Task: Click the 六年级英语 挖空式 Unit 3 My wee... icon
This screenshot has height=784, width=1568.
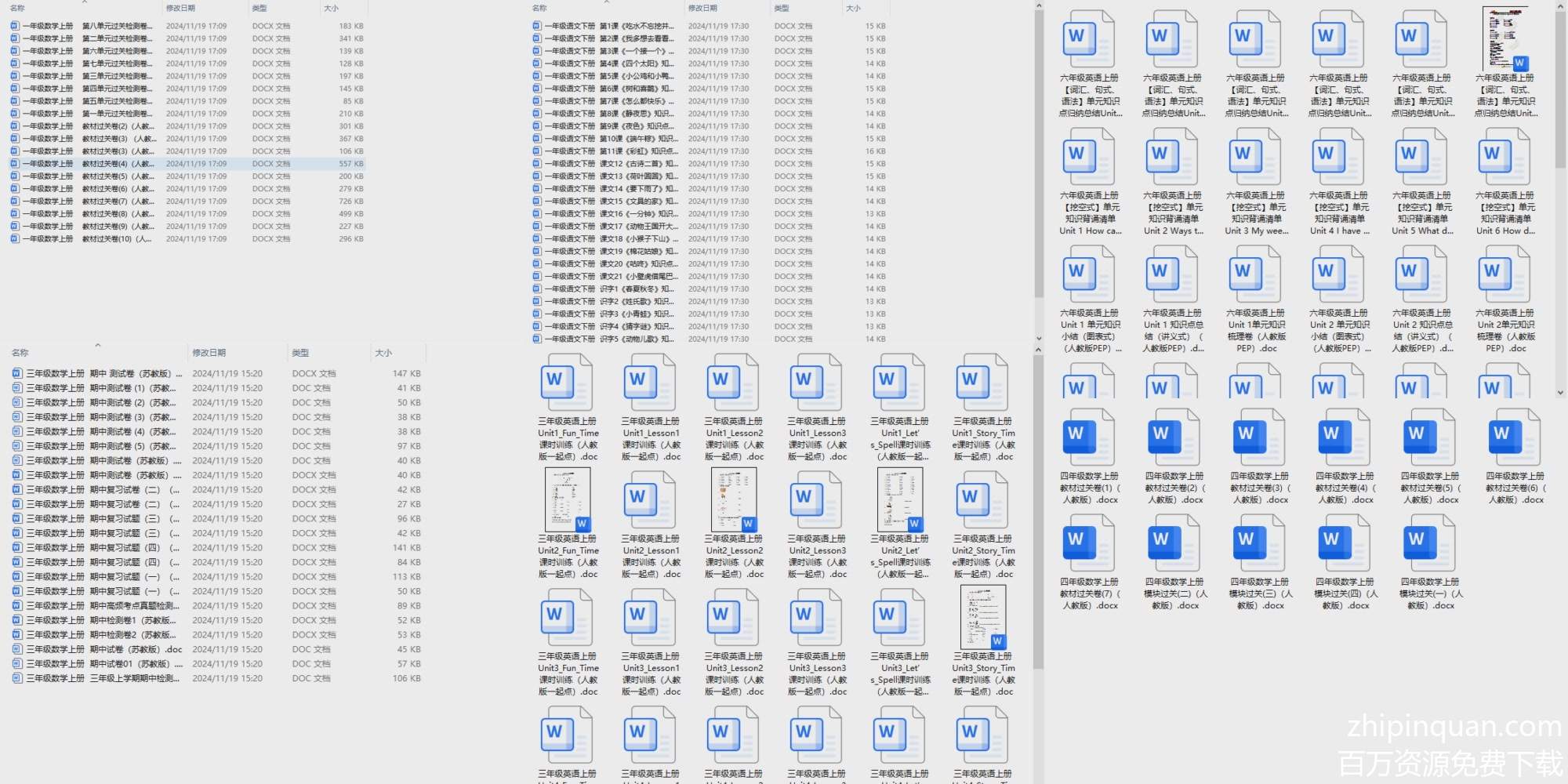Action: click(1255, 157)
